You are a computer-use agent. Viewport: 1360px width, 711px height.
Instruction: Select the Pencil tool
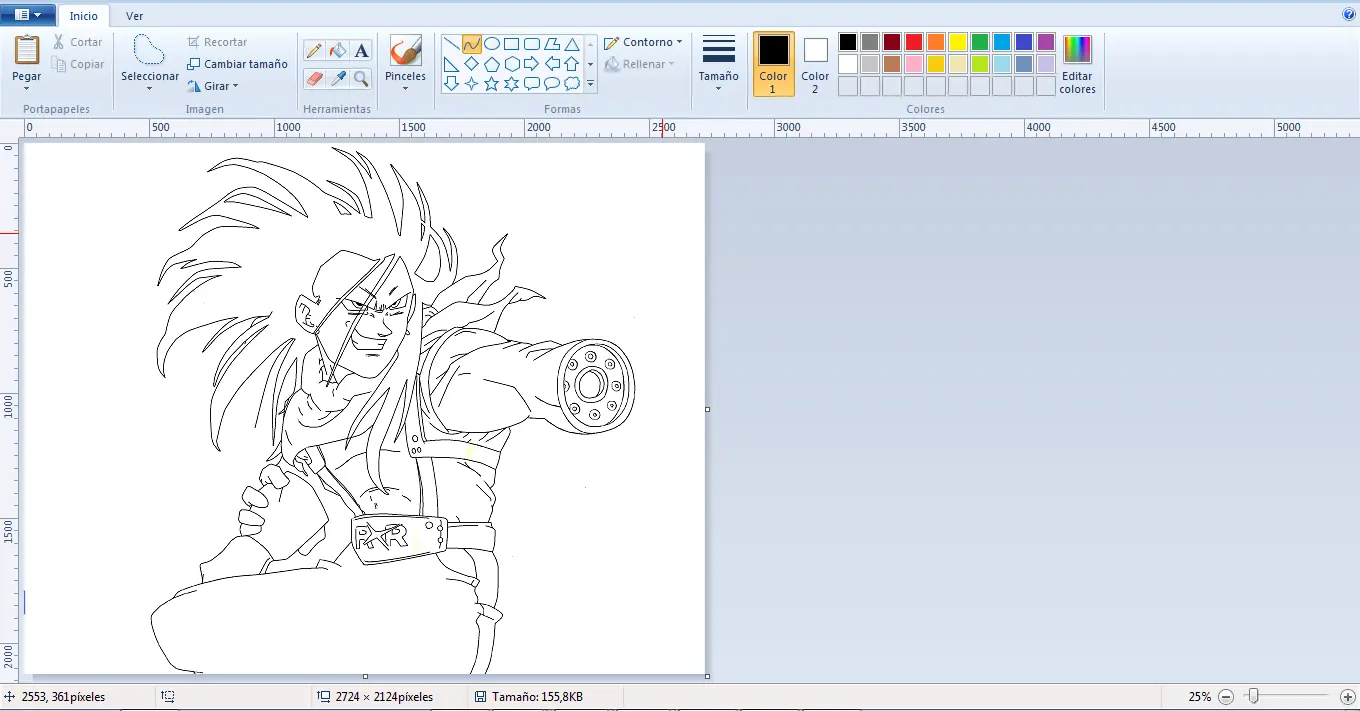pos(314,50)
